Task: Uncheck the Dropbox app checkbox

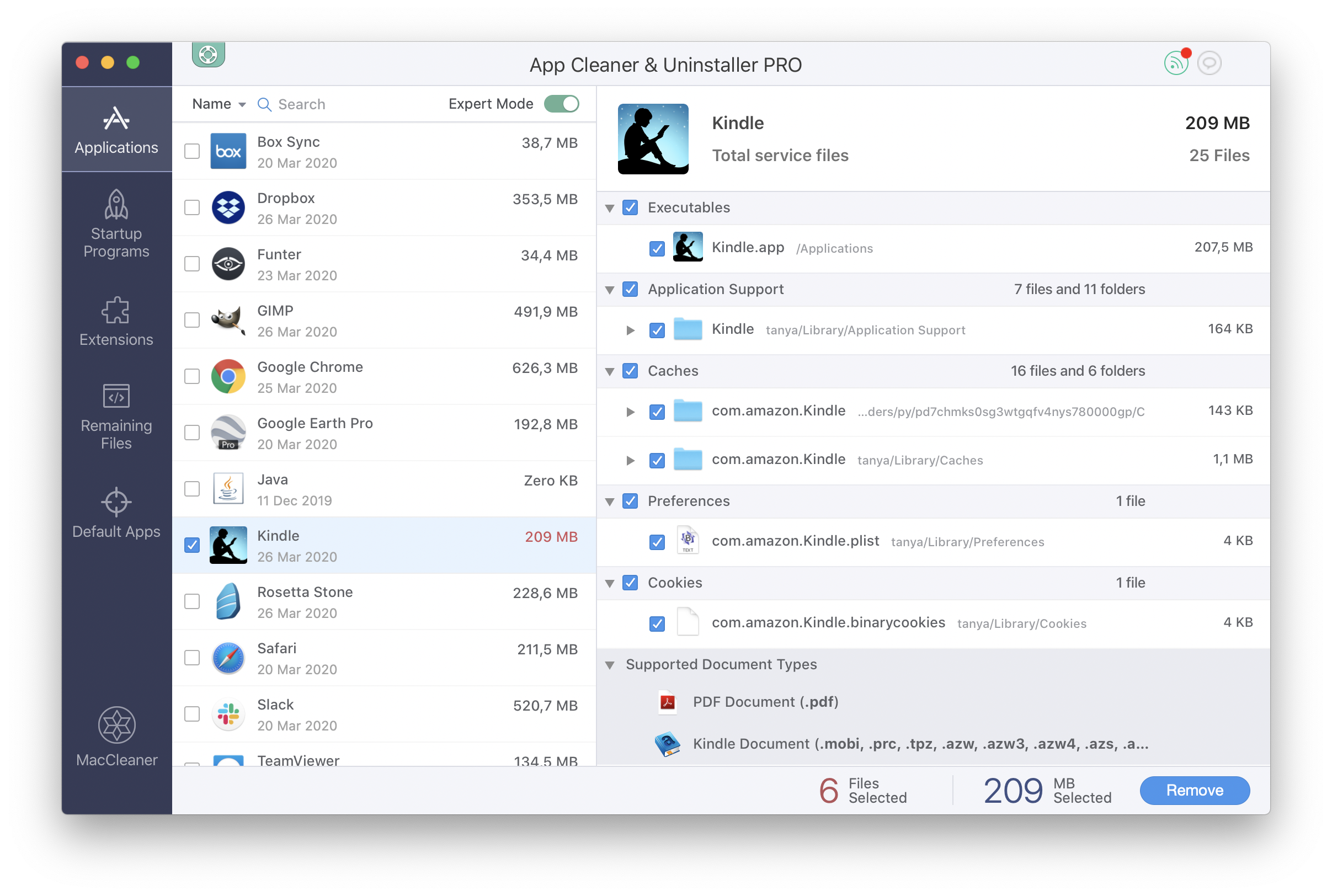Action: point(192,207)
